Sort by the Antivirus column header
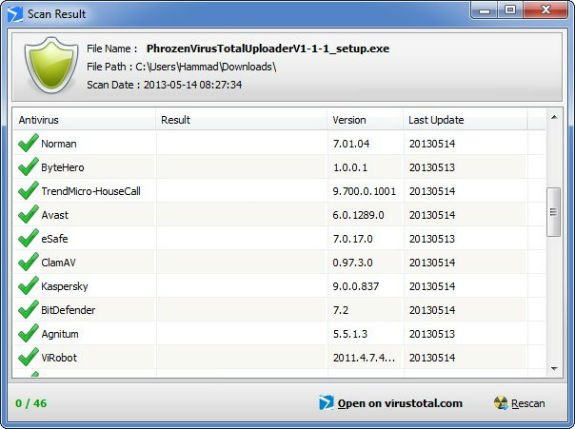Viewport: 575px width, 429px height. tap(84, 120)
